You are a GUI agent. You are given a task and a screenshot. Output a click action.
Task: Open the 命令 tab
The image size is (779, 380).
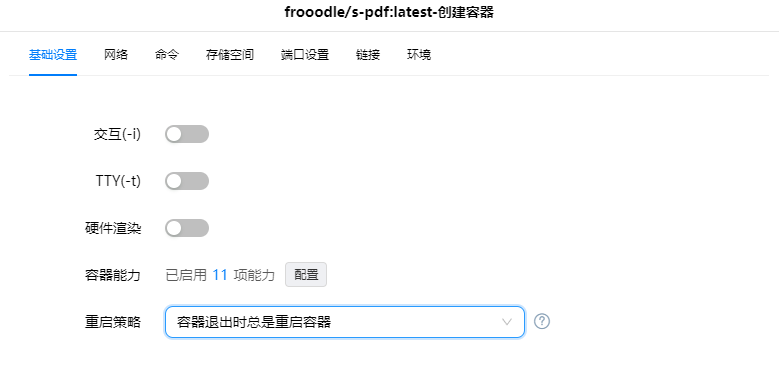click(x=167, y=55)
